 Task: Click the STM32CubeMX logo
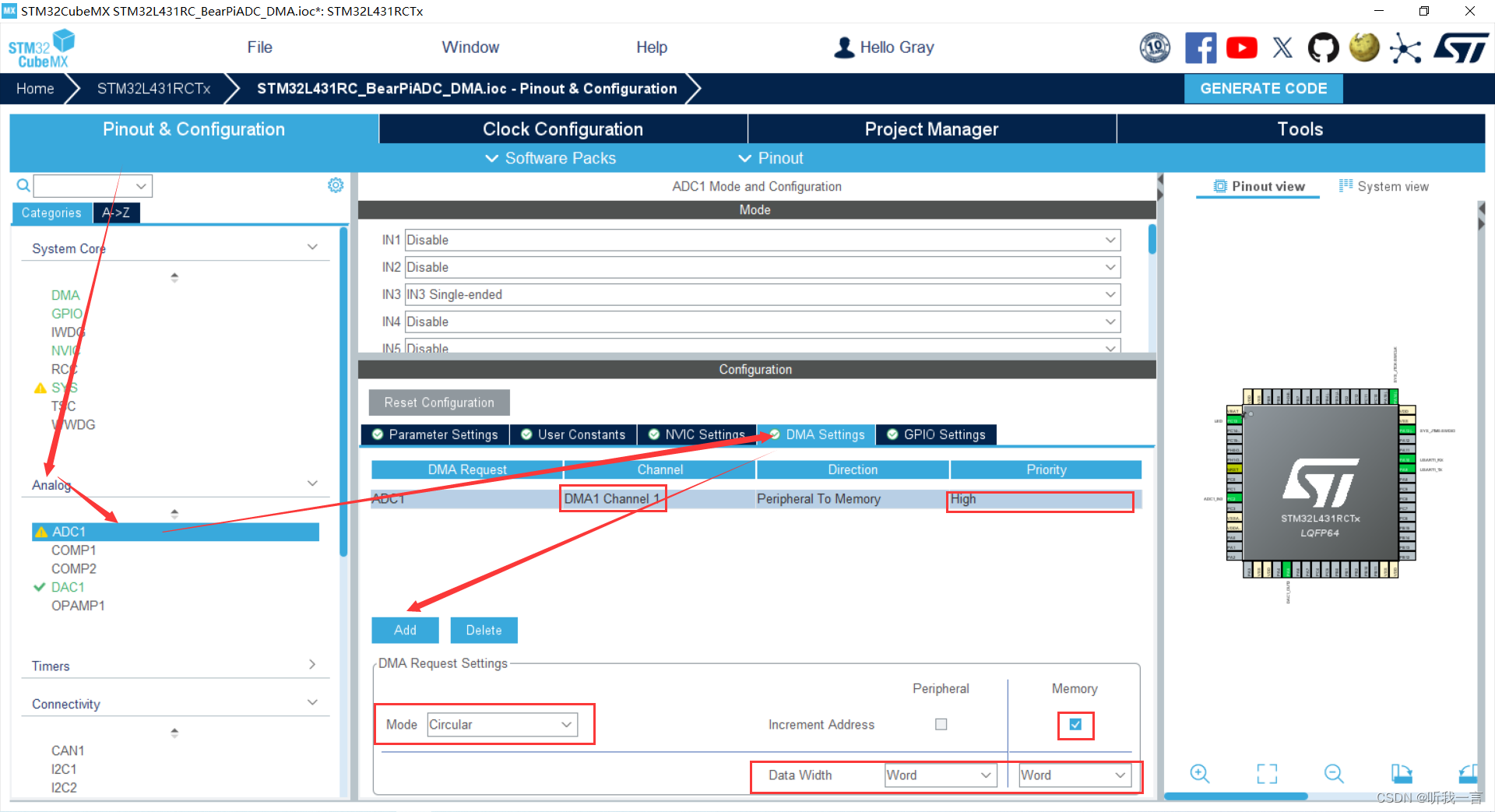[x=42, y=48]
